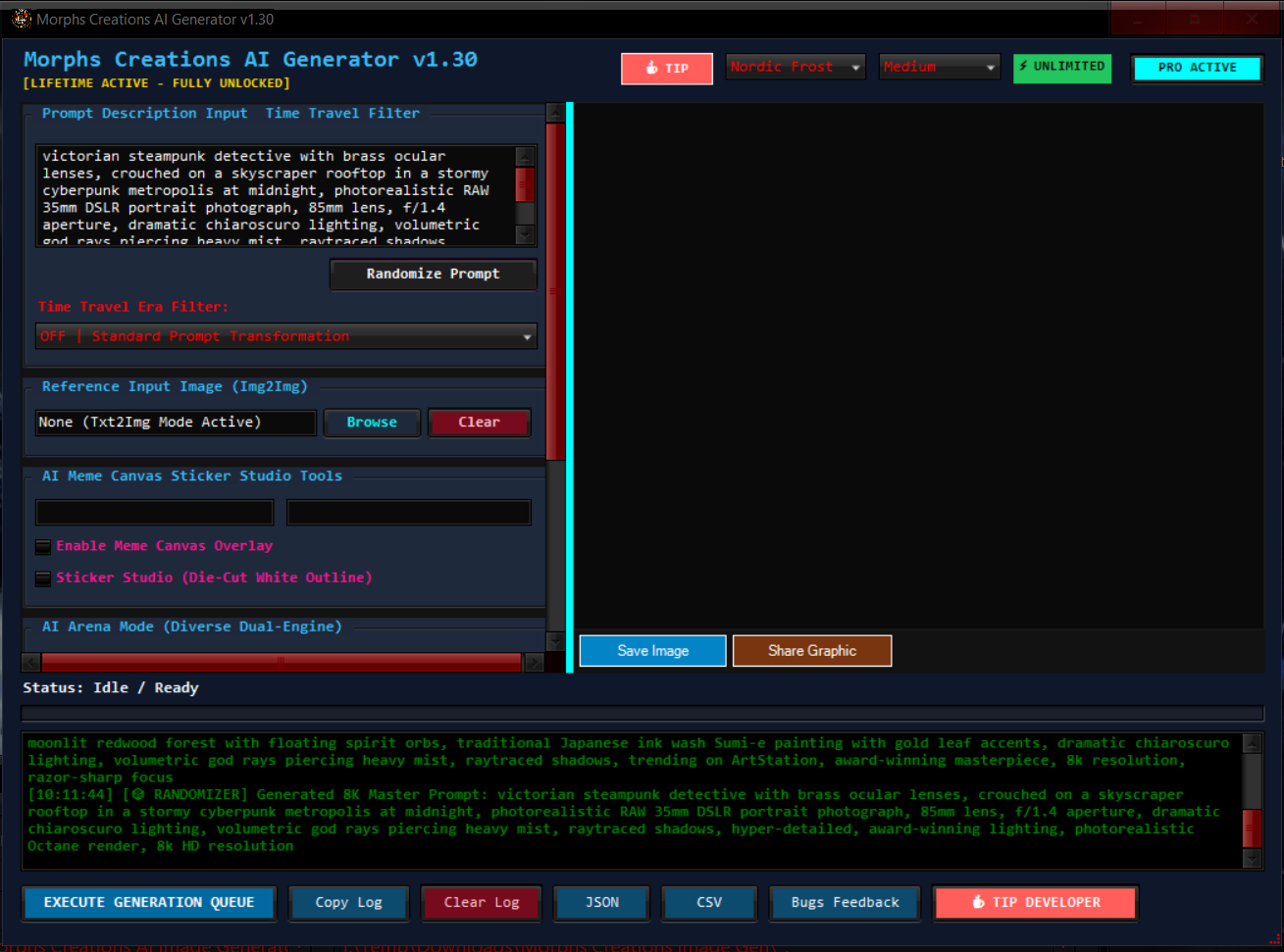Open the Nordic Frost theme dropdown
The image size is (1284, 952).
coord(796,67)
